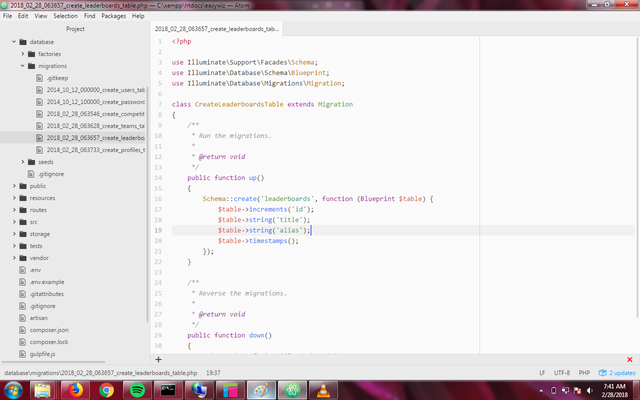The height and width of the screenshot is (400, 640).
Task: Open the Selection menu
Action: coord(65,16)
